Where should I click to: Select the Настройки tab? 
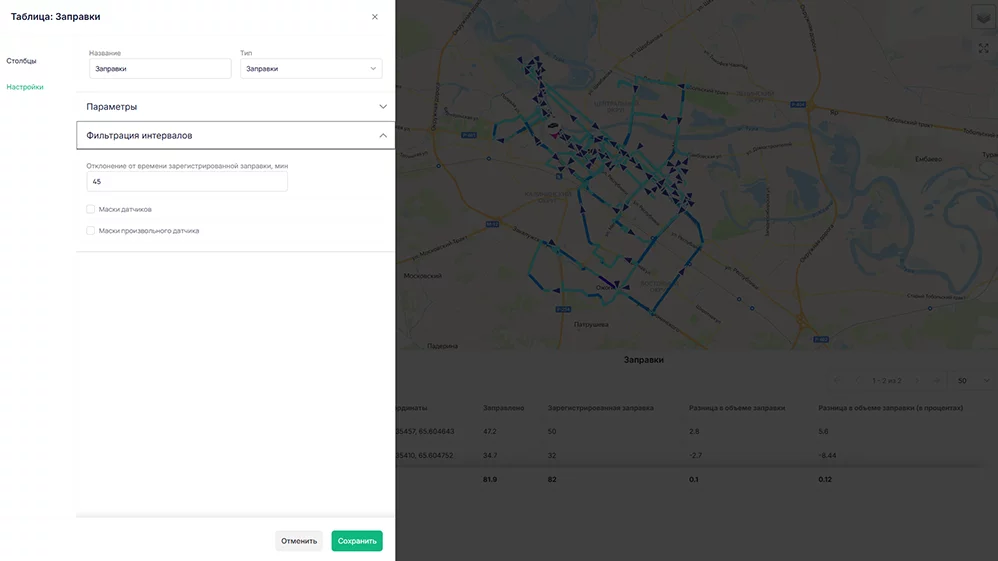pos(25,87)
